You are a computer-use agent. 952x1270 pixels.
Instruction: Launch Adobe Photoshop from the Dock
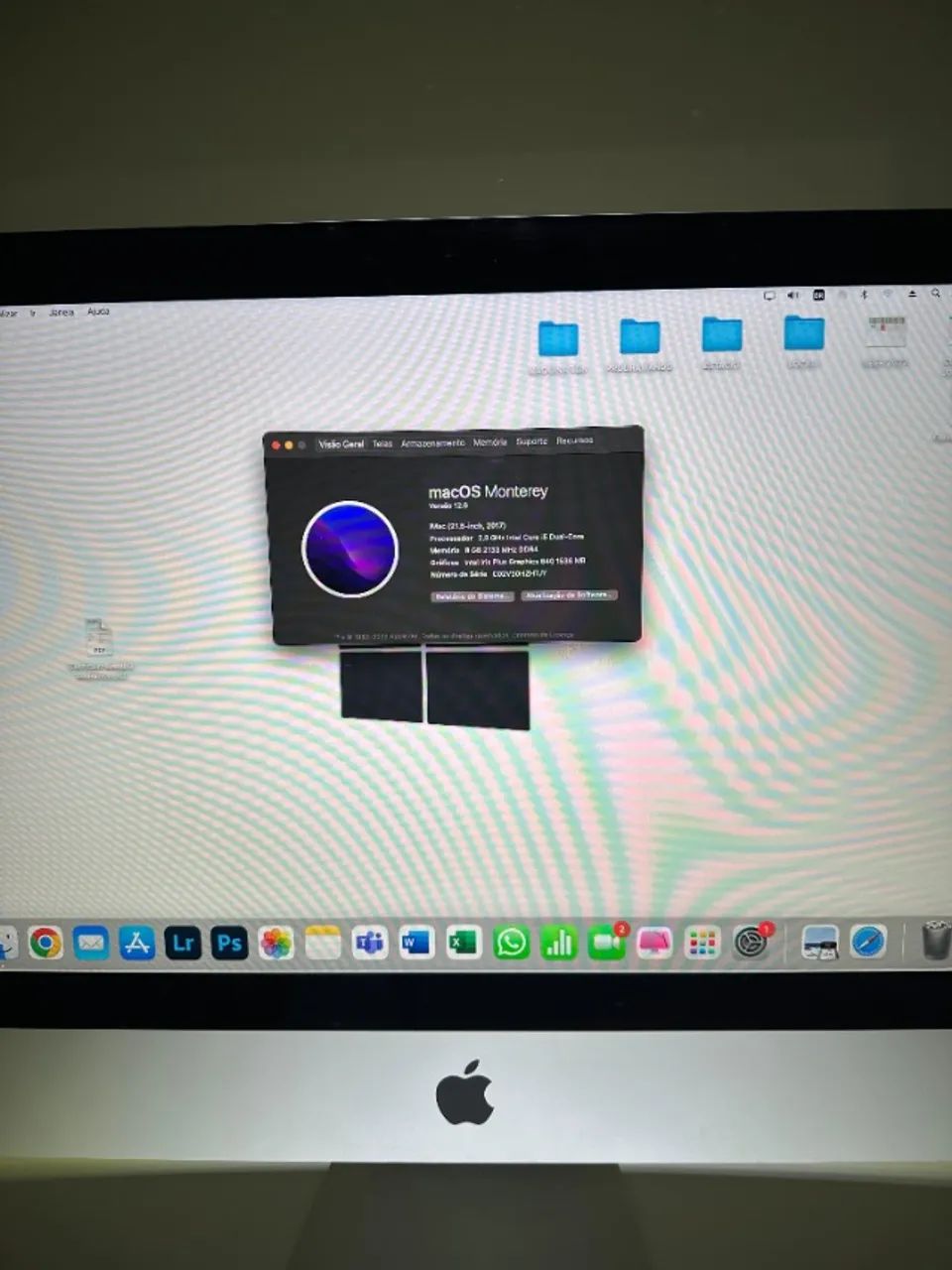click(229, 943)
